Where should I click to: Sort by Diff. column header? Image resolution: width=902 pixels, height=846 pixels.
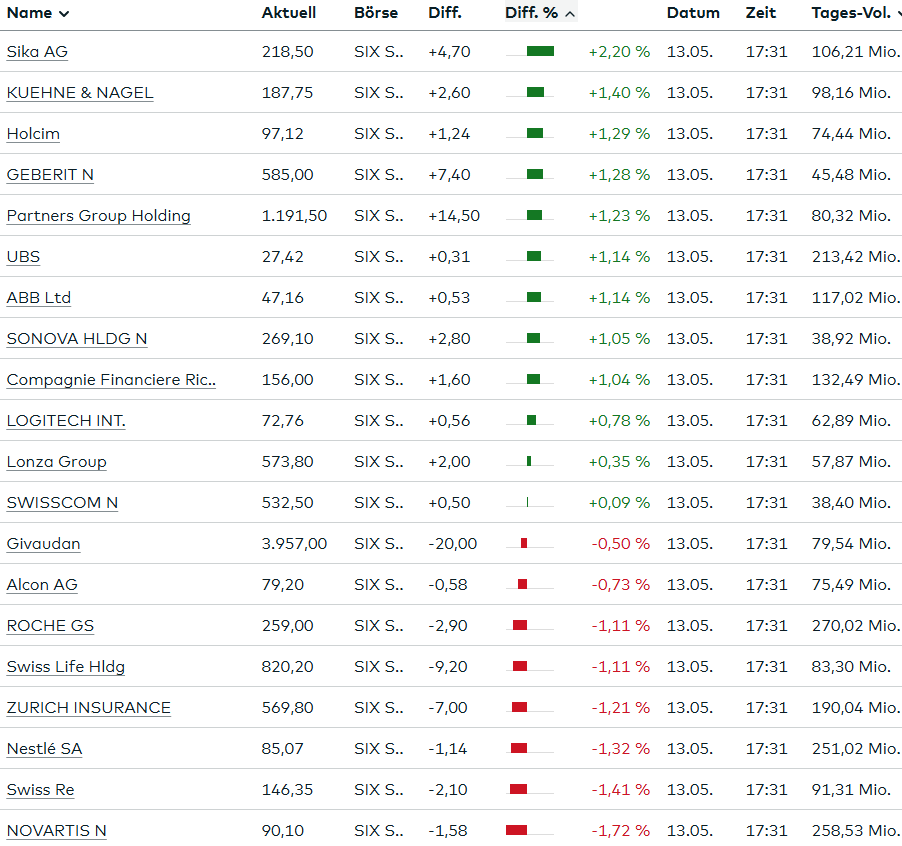point(445,13)
